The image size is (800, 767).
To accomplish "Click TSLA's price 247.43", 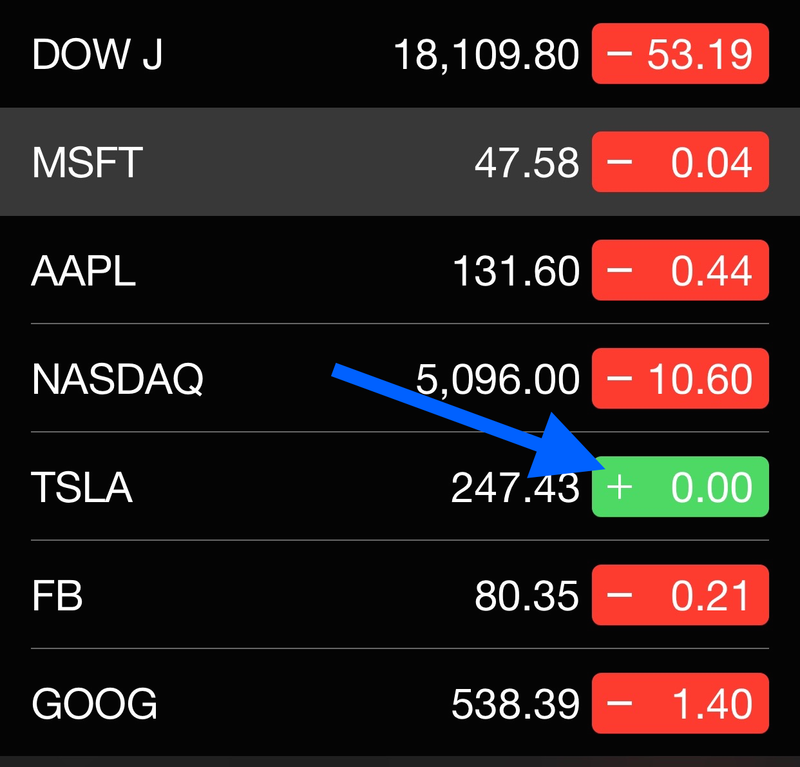I will (515, 487).
